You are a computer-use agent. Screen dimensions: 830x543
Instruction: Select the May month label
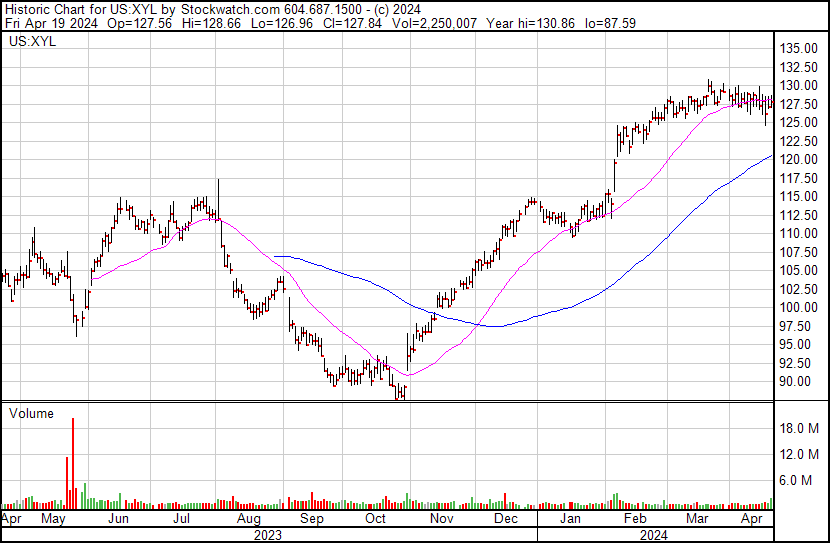[53, 518]
